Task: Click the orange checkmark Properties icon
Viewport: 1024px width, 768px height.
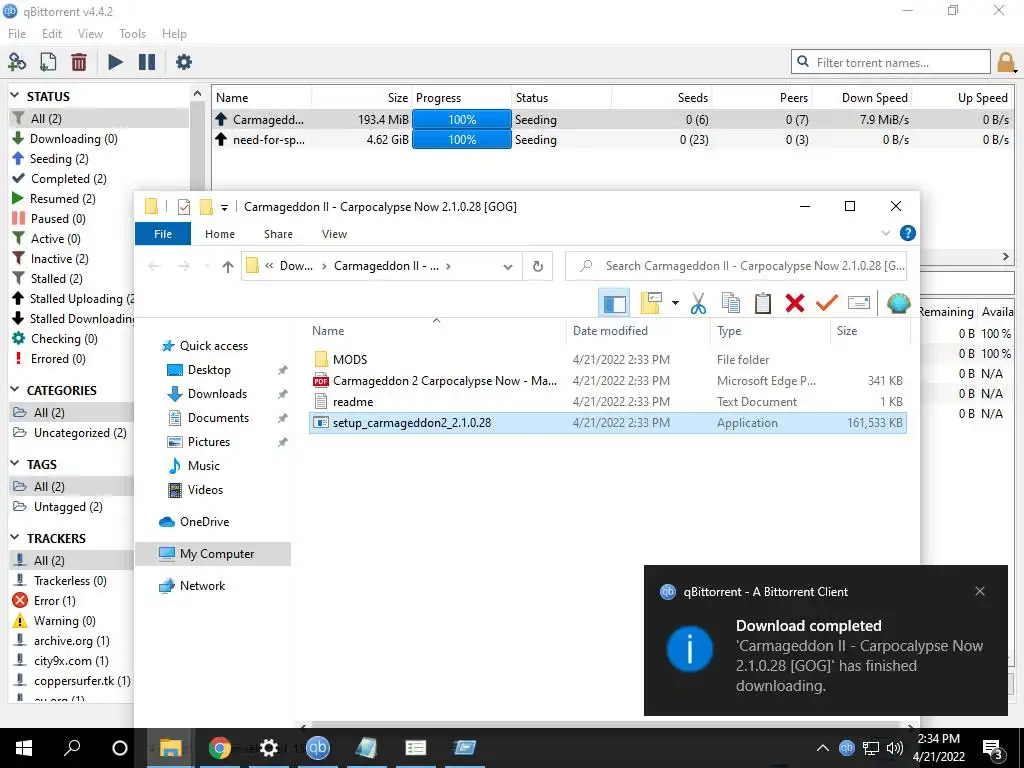Action: click(827, 303)
